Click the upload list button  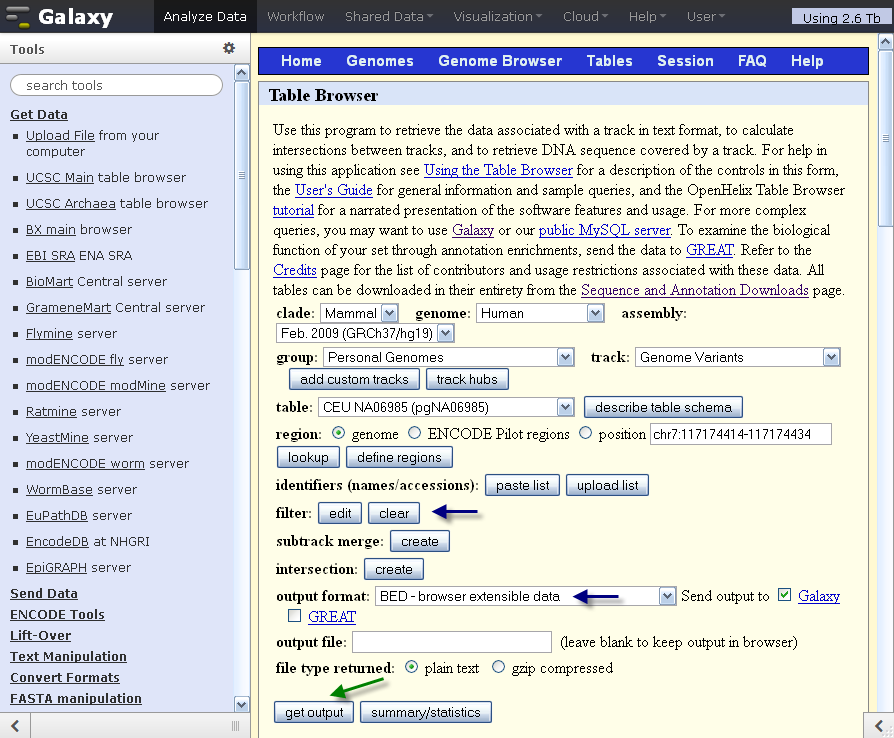click(607, 485)
